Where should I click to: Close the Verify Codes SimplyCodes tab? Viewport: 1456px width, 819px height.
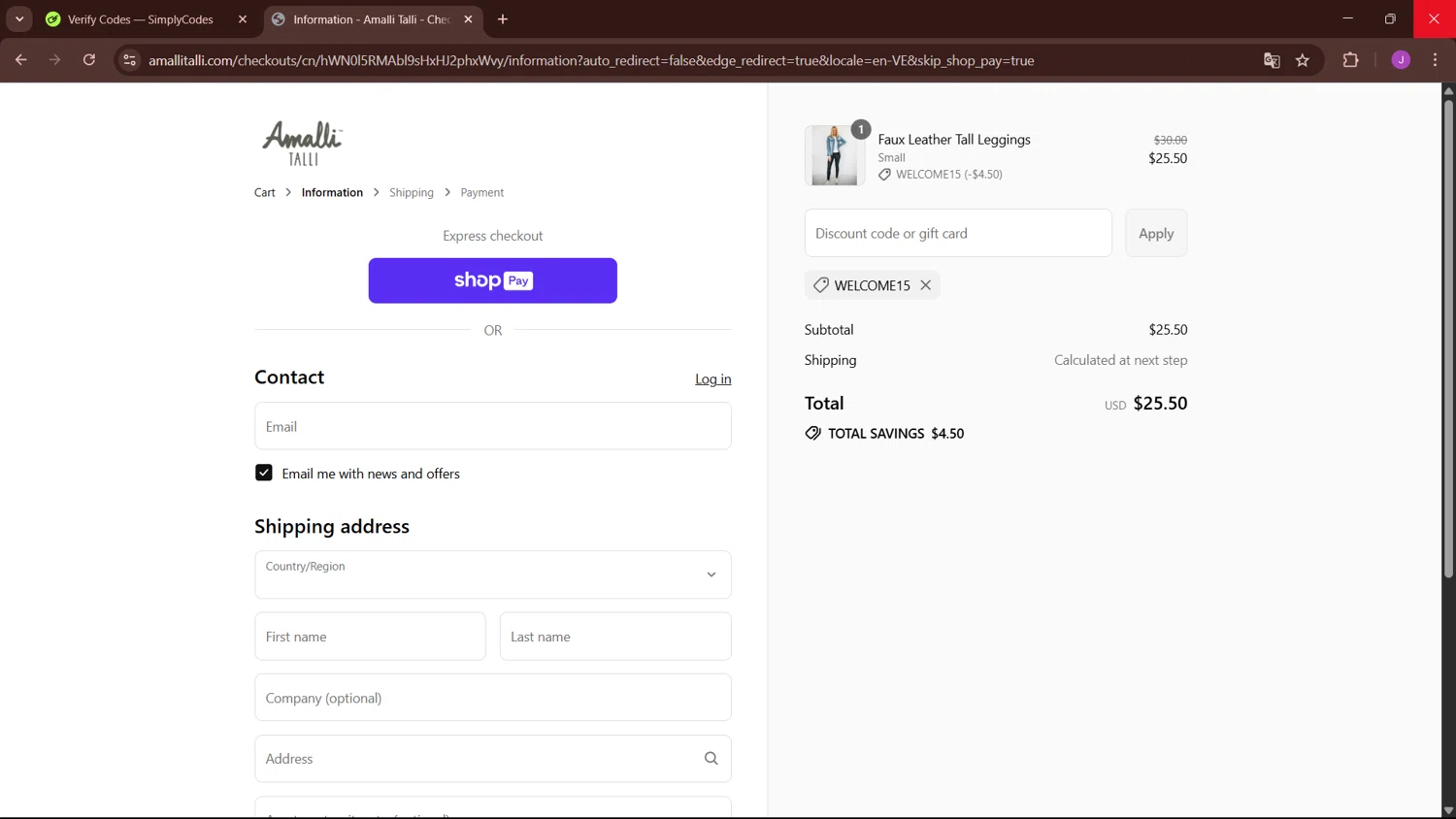tap(243, 19)
